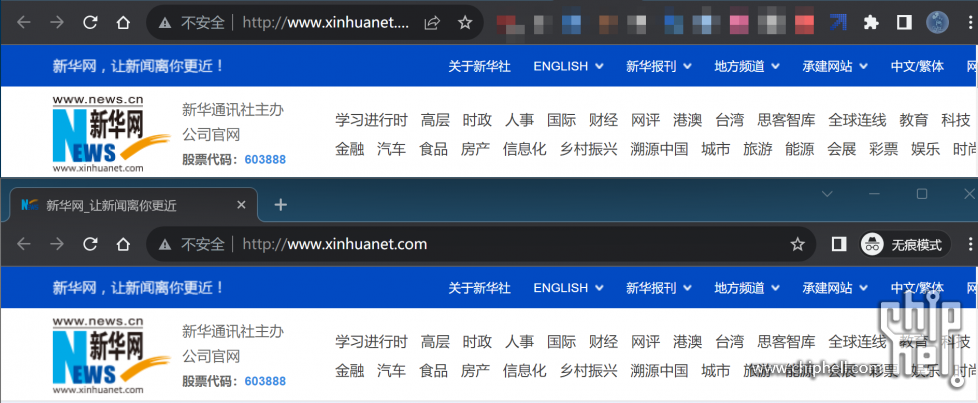The height and width of the screenshot is (403, 978).
Task: Toggle side panel icon in incognito window
Action: [x=839, y=244]
